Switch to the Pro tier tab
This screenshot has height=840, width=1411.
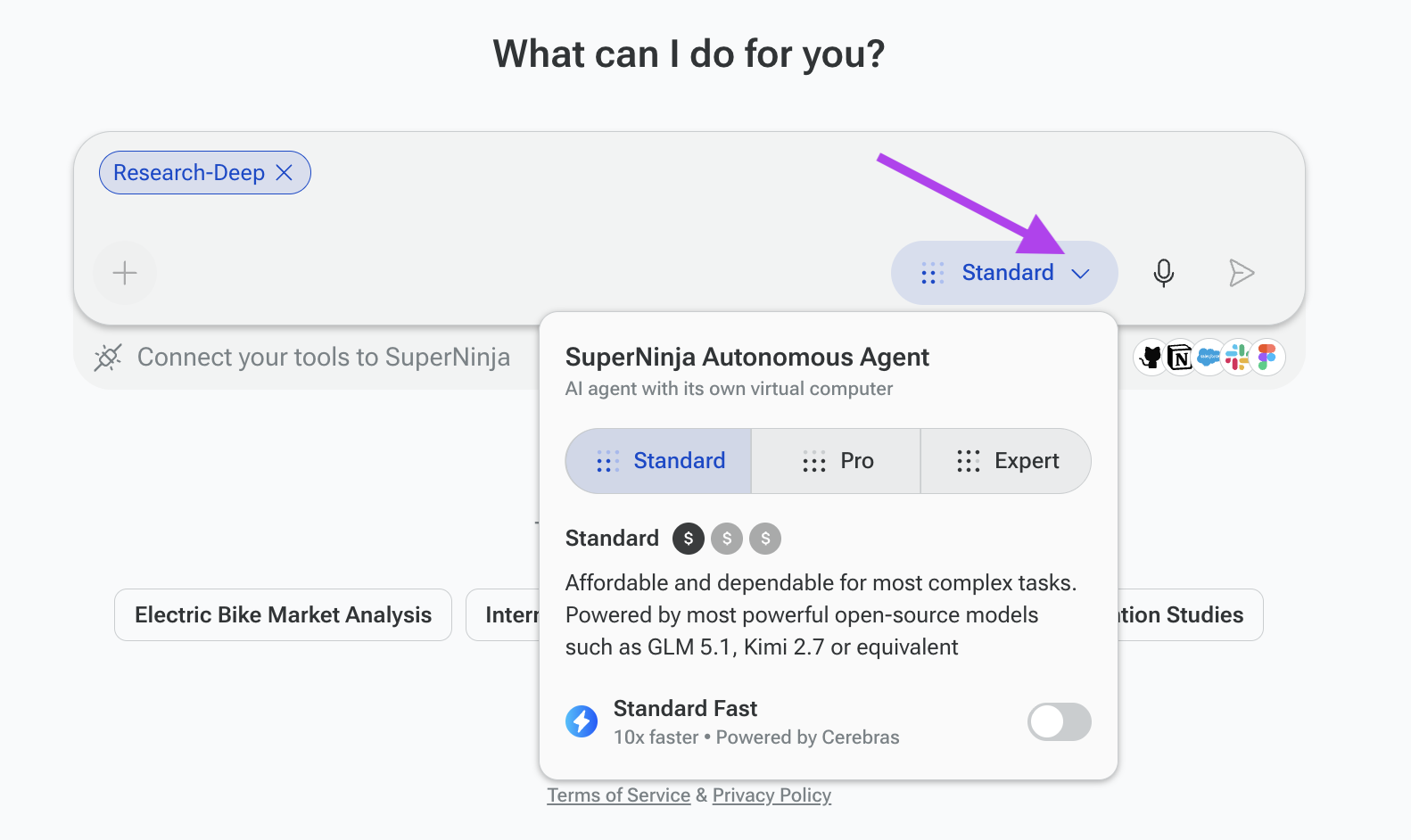point(836,461)
